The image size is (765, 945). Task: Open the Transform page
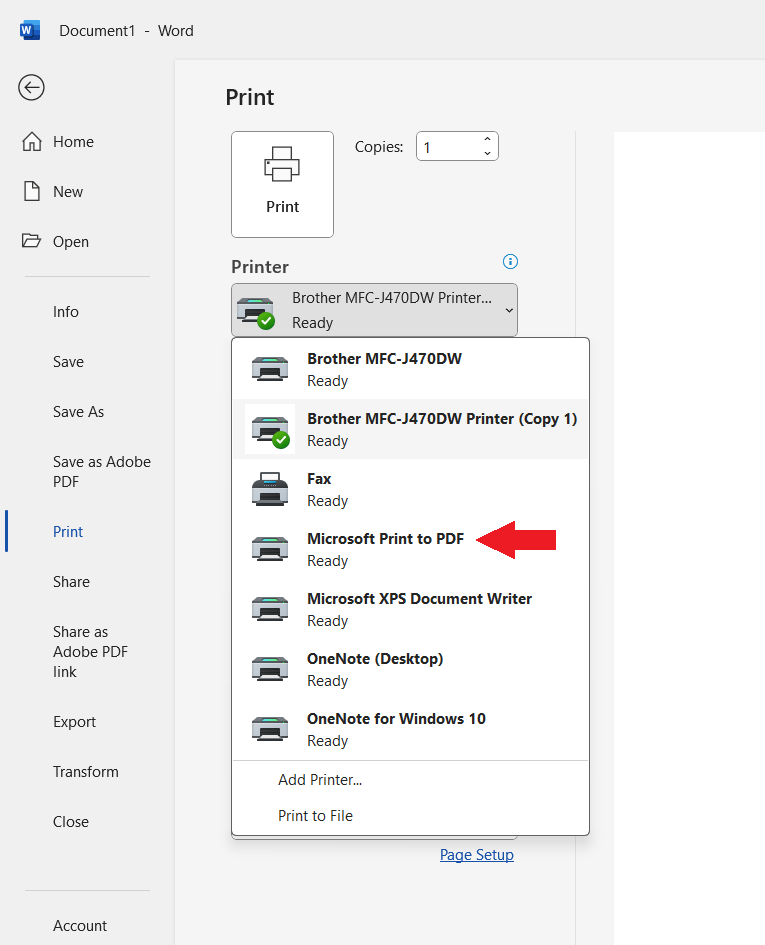point(86,771)
